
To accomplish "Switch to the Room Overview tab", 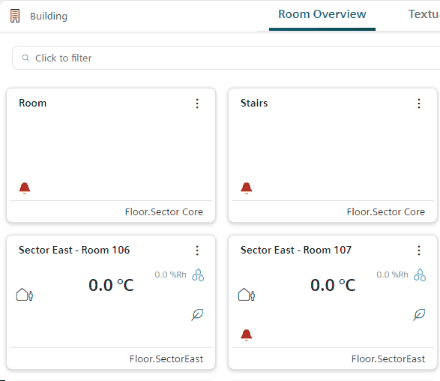I will click(x=322, y=14).
